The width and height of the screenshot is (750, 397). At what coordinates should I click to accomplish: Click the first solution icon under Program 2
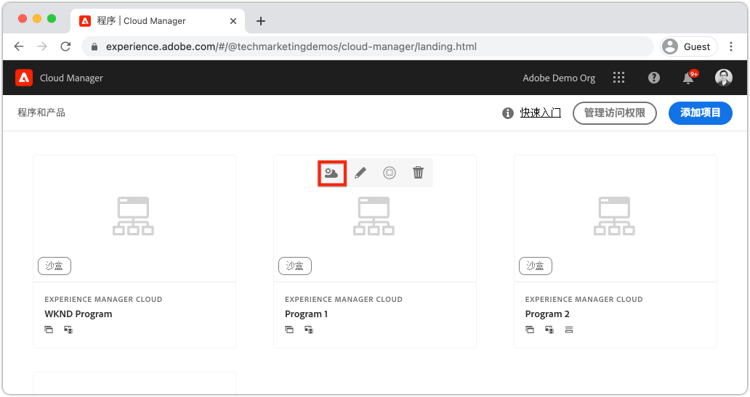coord(529,330)
